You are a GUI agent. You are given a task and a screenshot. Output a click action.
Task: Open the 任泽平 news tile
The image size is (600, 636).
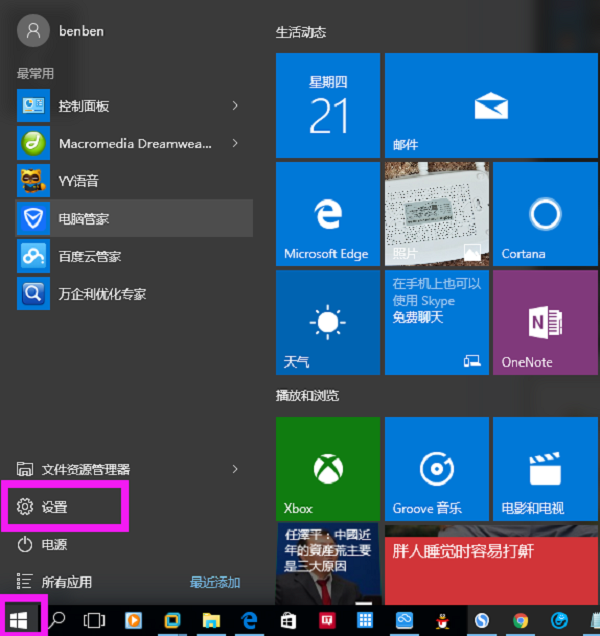pos(328,565)
